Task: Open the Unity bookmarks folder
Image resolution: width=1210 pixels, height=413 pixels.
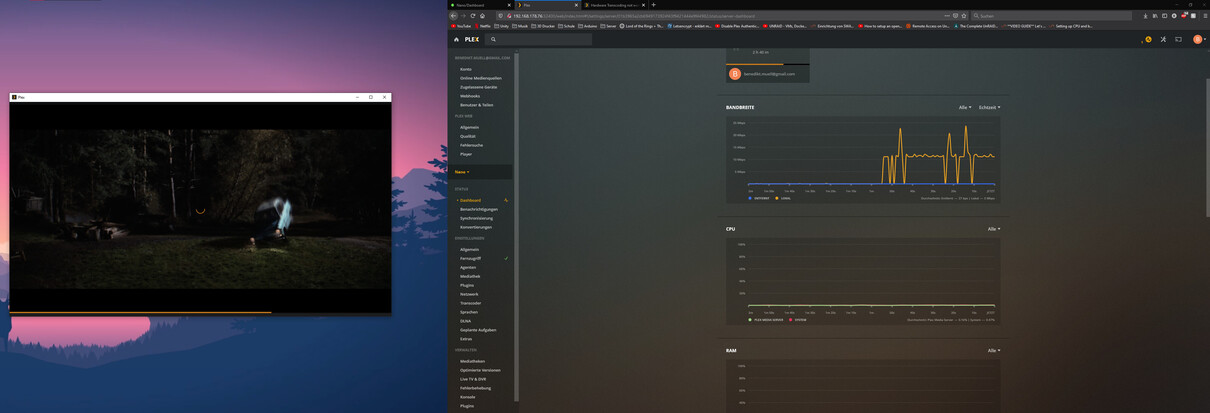Action: pos(503,26)
